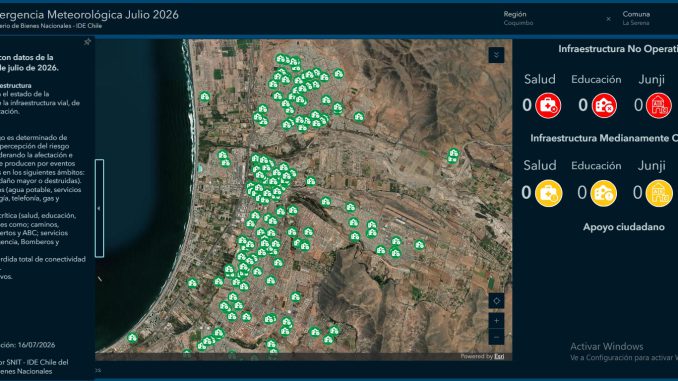Click the 'Salud' label above the red indicator
Image resolution: width=678 pixels, height=381 pixels.
point(540,80)
